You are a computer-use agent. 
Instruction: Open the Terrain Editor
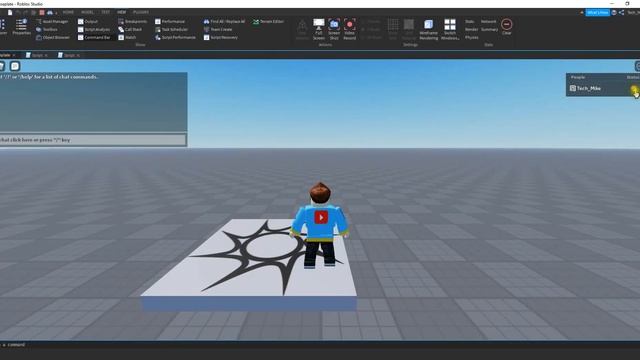(268, 21)
